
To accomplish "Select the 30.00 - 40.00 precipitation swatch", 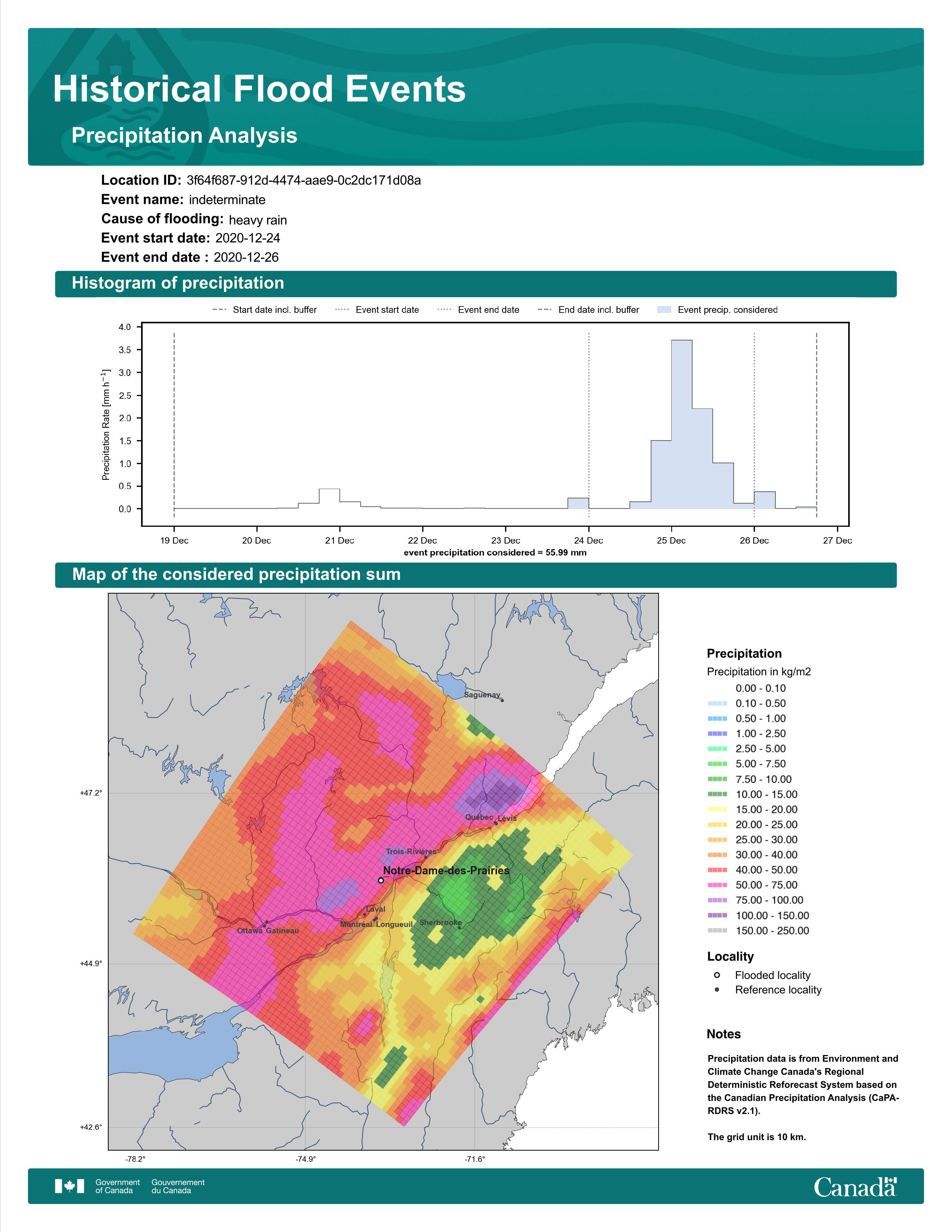I will (x=718, y=855).
